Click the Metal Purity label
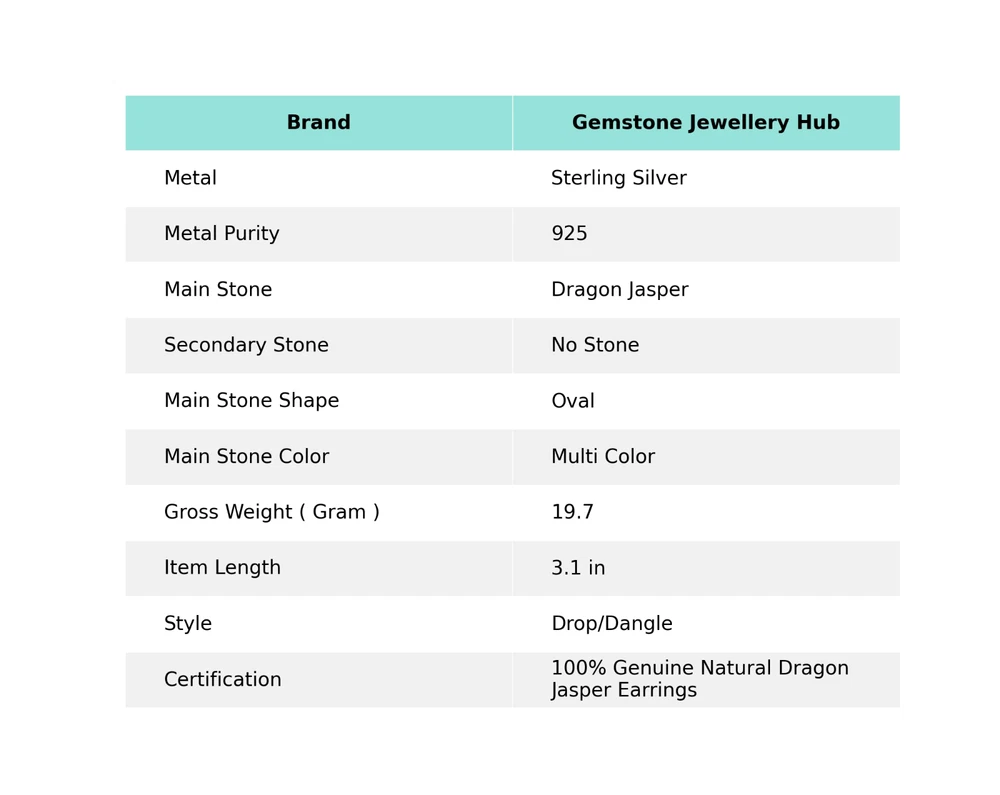Screen dimensions: 1000x795 point(221,234)
